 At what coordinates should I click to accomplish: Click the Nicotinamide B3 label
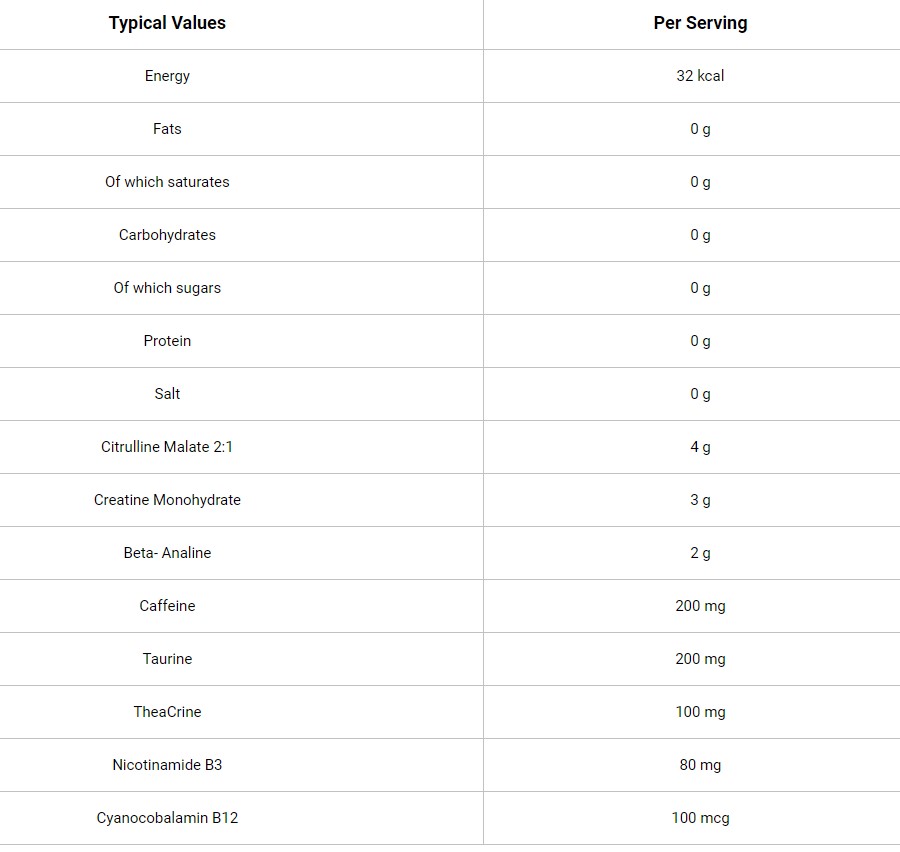[x=167, y=765]
